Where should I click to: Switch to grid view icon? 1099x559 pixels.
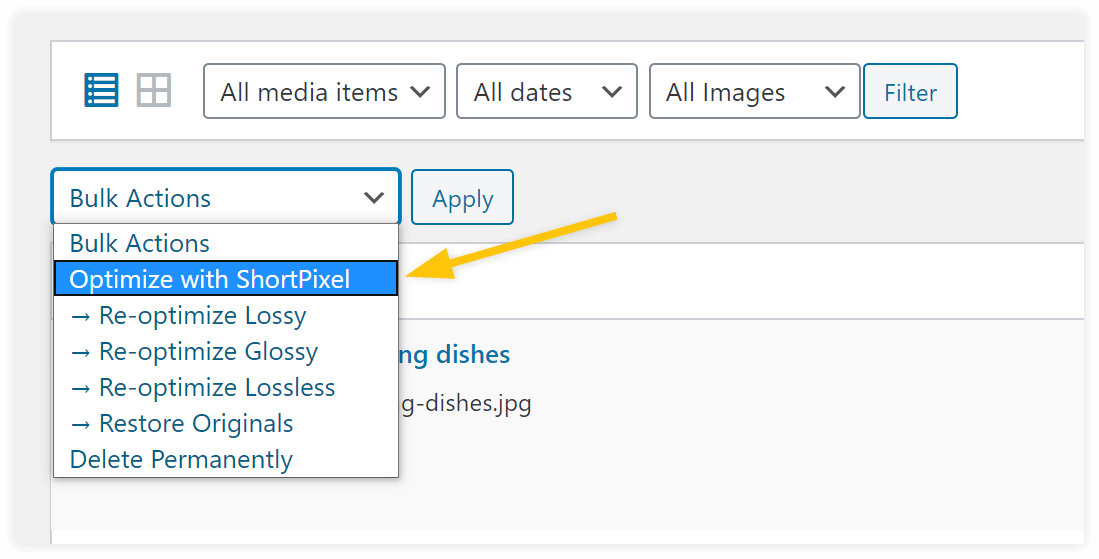tap(153, 90)
